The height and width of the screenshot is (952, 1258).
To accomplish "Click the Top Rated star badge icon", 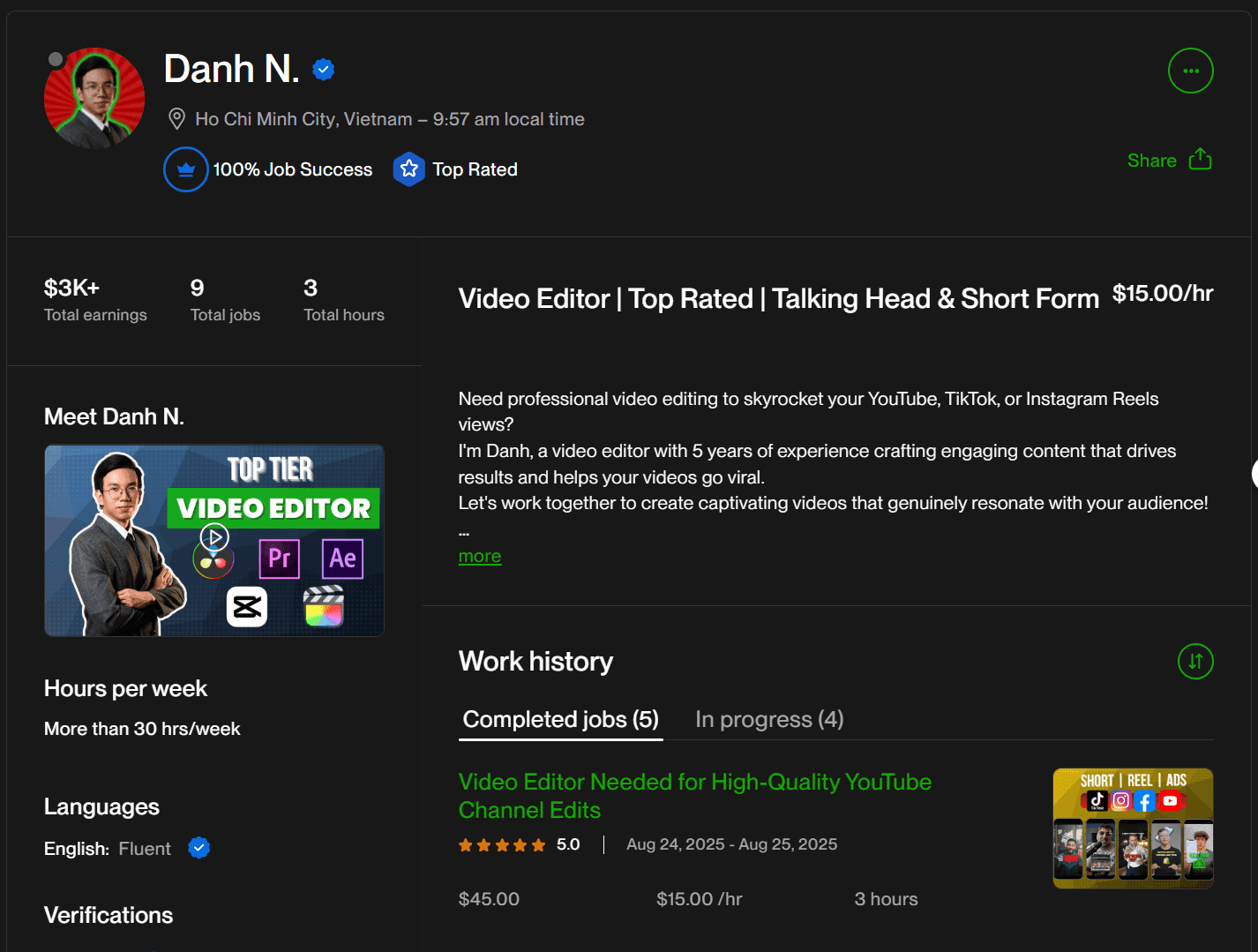I will (408, 169).
